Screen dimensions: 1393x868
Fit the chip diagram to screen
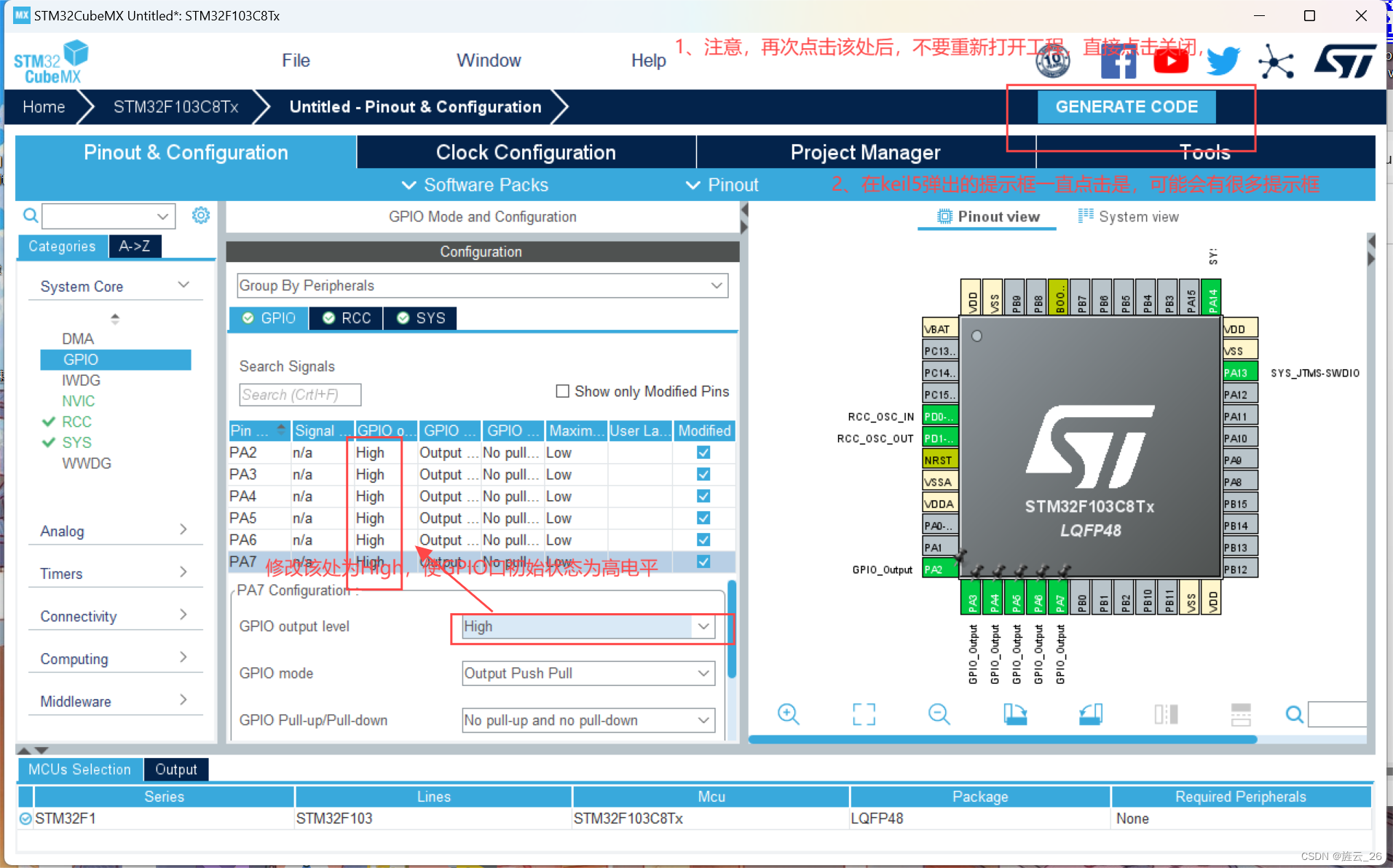click(864, 714)
